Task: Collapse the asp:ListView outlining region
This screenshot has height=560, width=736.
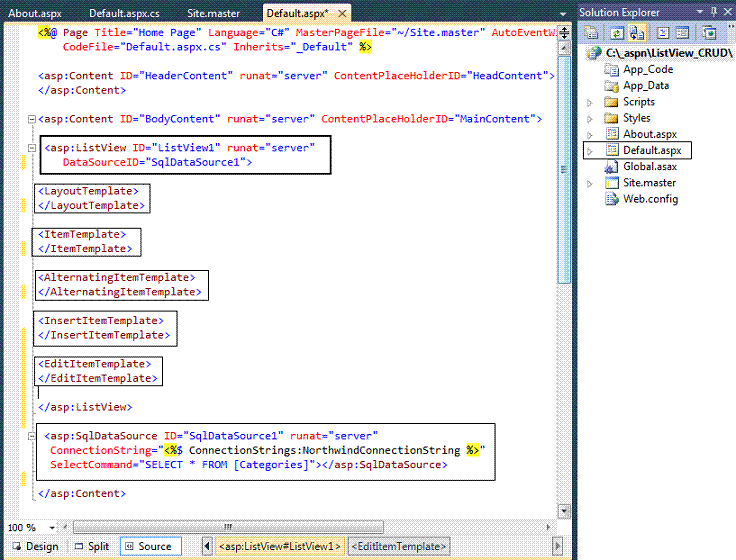Action: pos(31,148)
